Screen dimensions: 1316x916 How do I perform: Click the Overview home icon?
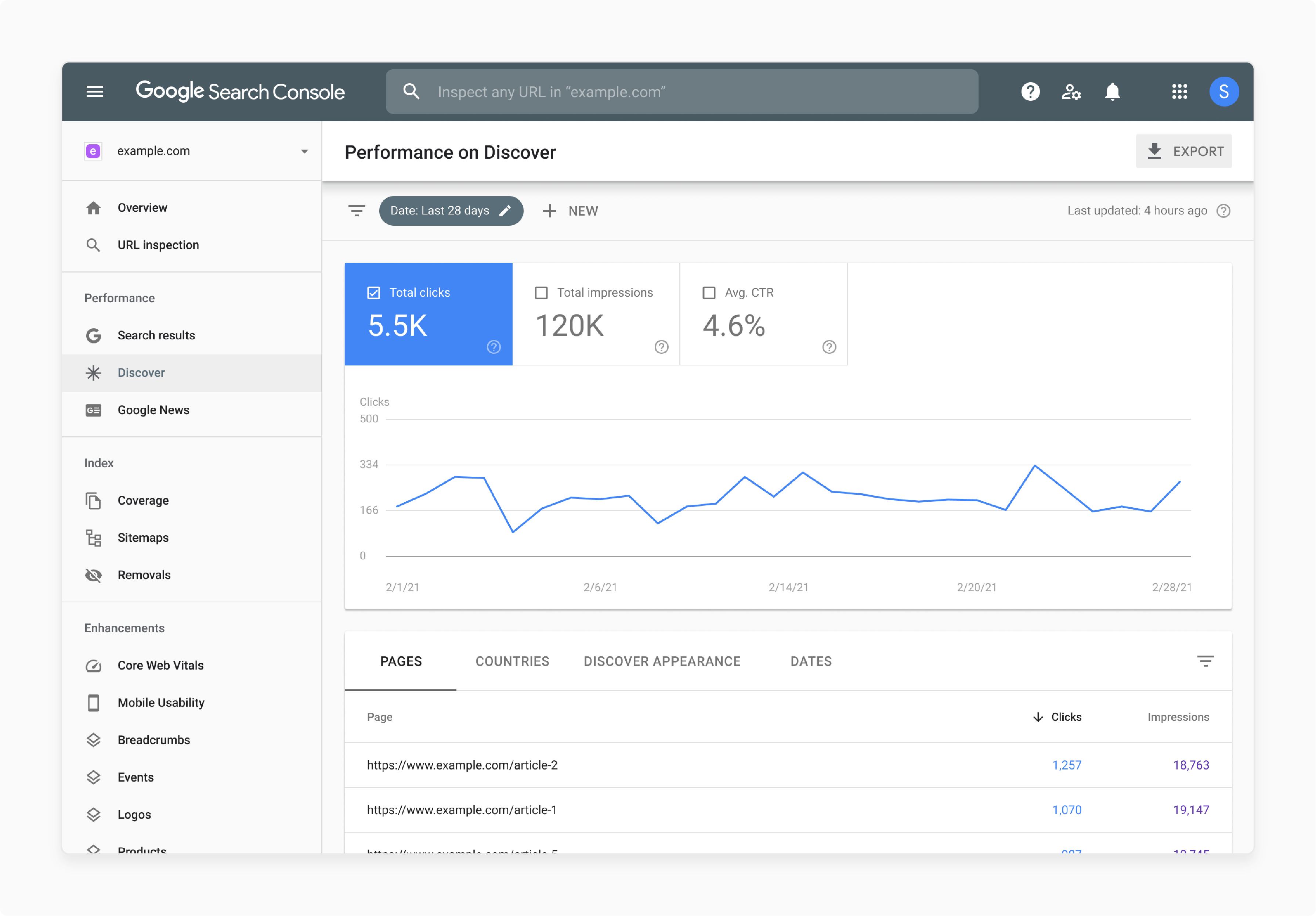click(93, 208)
